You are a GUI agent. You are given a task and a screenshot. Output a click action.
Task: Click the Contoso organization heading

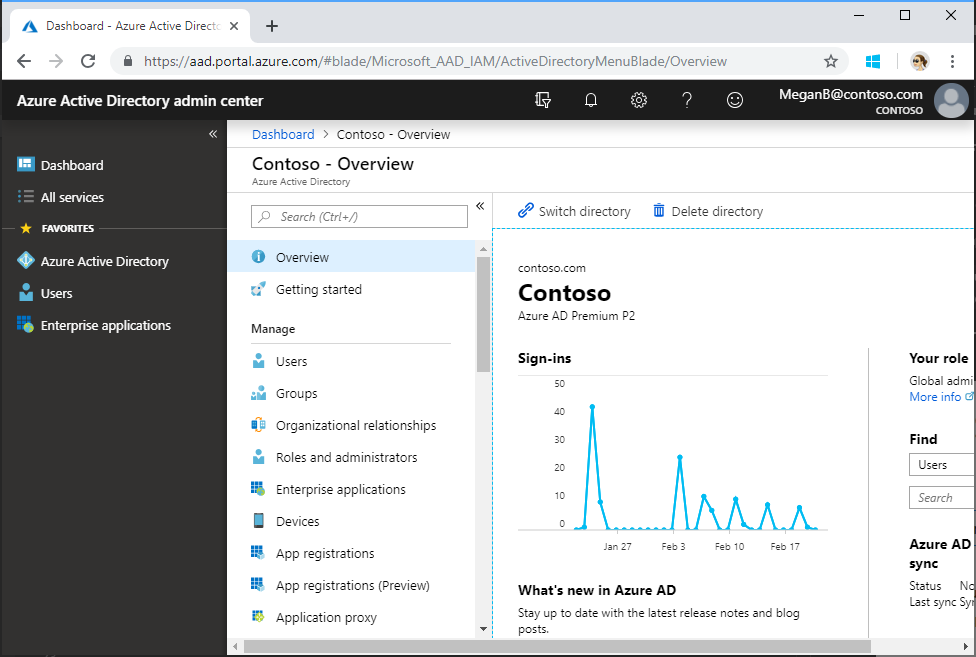point(564,293)
